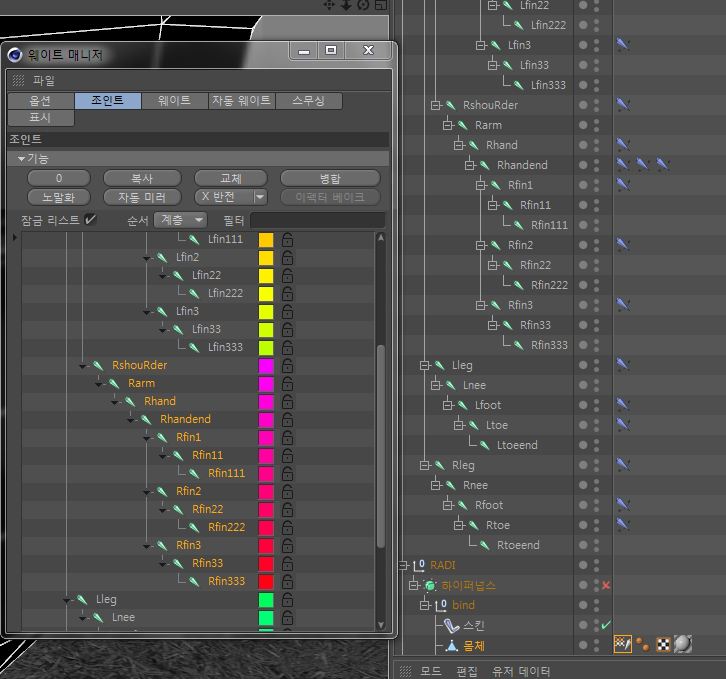Screen dimensions: 726x679
Task: Toggle visibility dots for RADI
Action: coord(596,565)
